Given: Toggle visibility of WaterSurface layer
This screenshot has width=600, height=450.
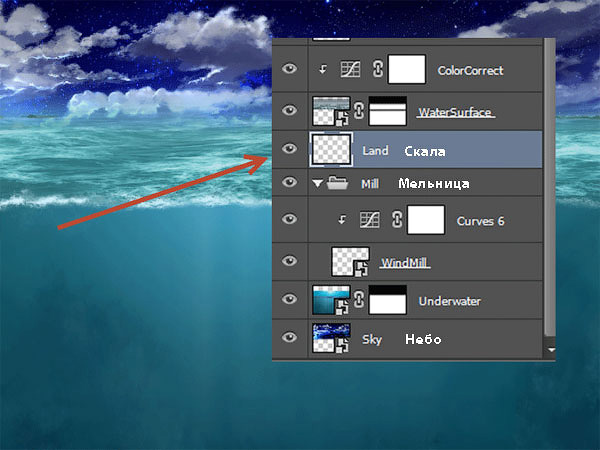Looking at the screenshot, I should [x=290, y=111].
